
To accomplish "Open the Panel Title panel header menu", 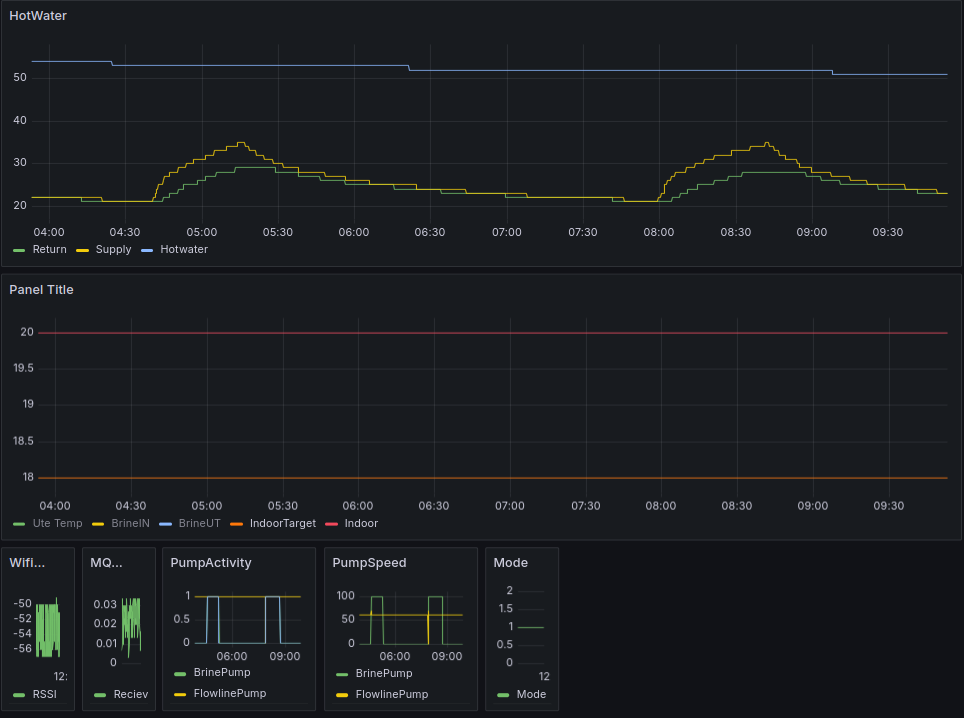I will pyautogui.click(x=41, y=290).
